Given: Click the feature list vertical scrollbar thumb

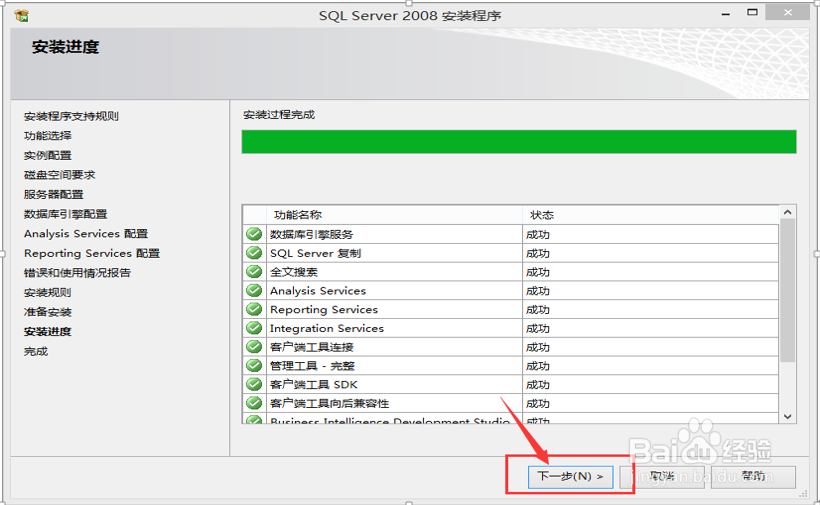Looking at the screenshot, I should pos(788,291).
